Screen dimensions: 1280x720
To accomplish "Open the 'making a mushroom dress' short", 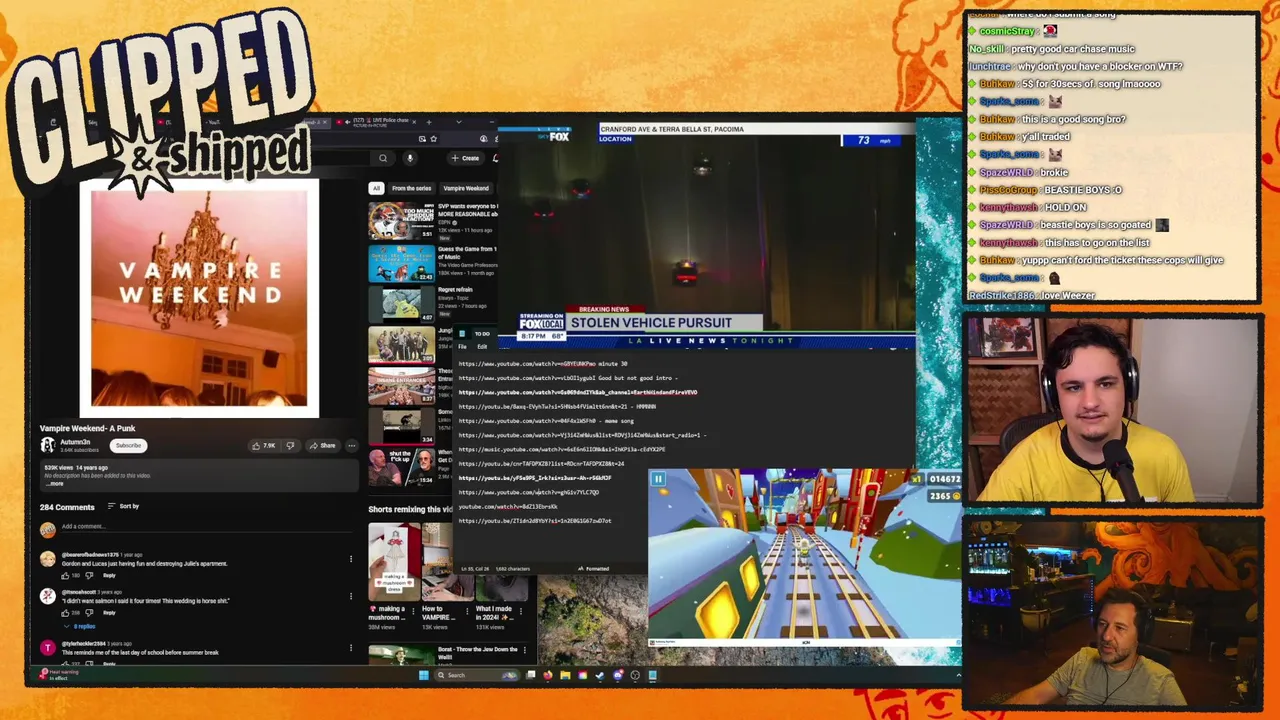I will [x=394, y=562].
